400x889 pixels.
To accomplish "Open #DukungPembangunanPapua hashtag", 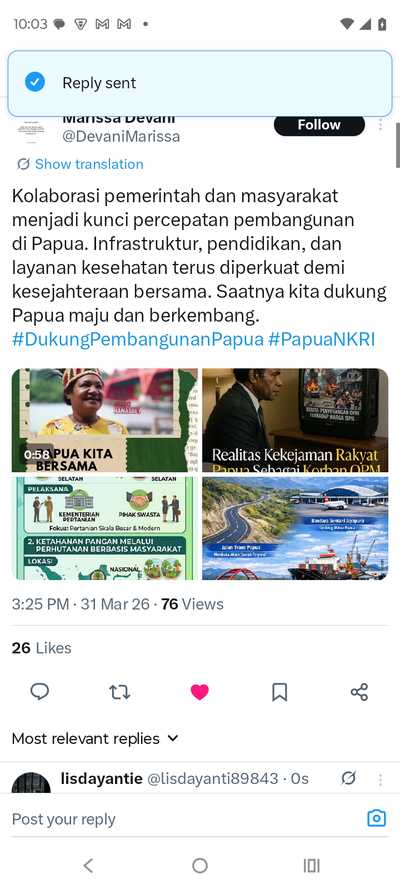I will coord(138,340).
